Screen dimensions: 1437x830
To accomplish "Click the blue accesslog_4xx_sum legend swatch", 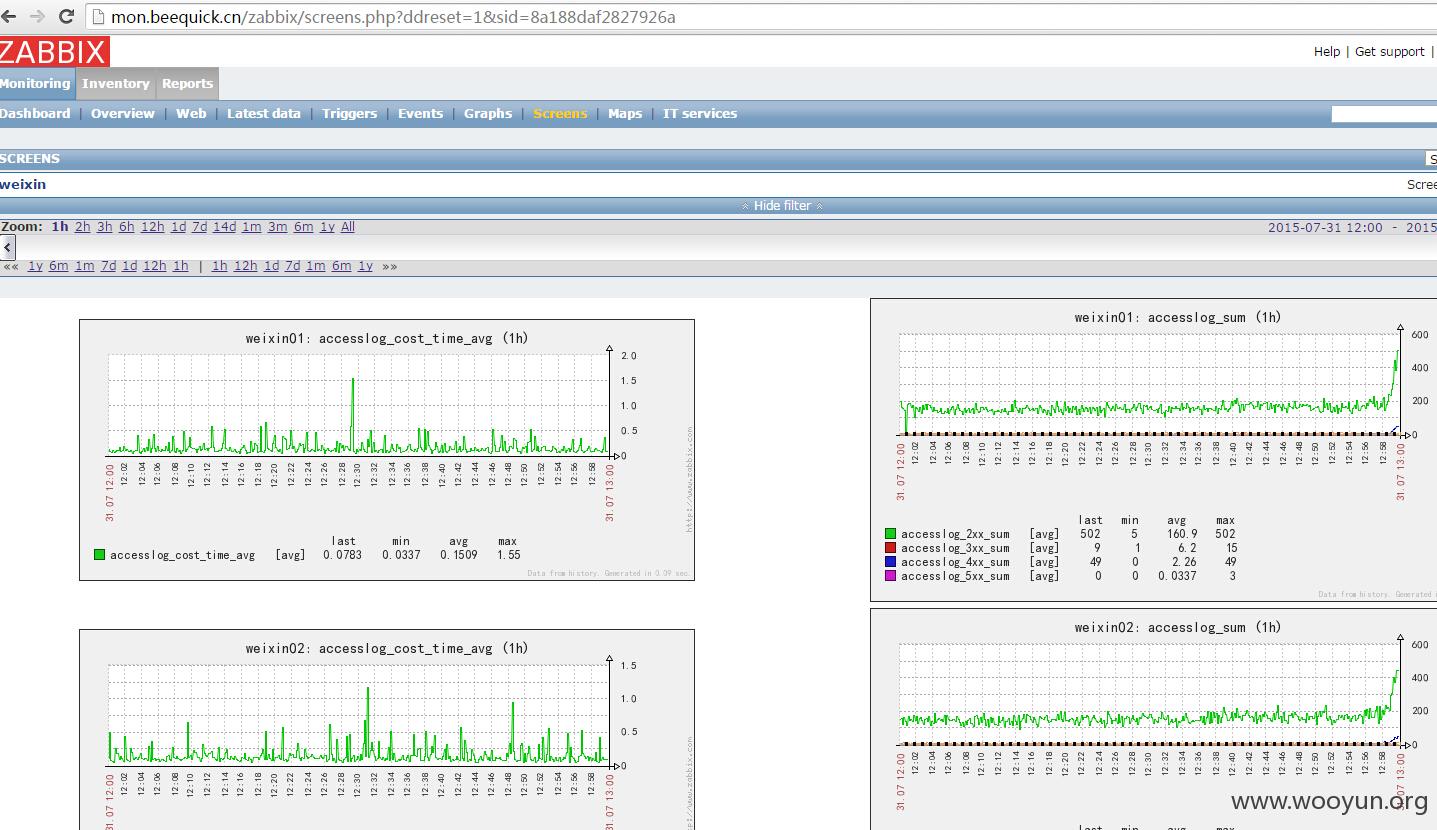I will tap(890, 562).
